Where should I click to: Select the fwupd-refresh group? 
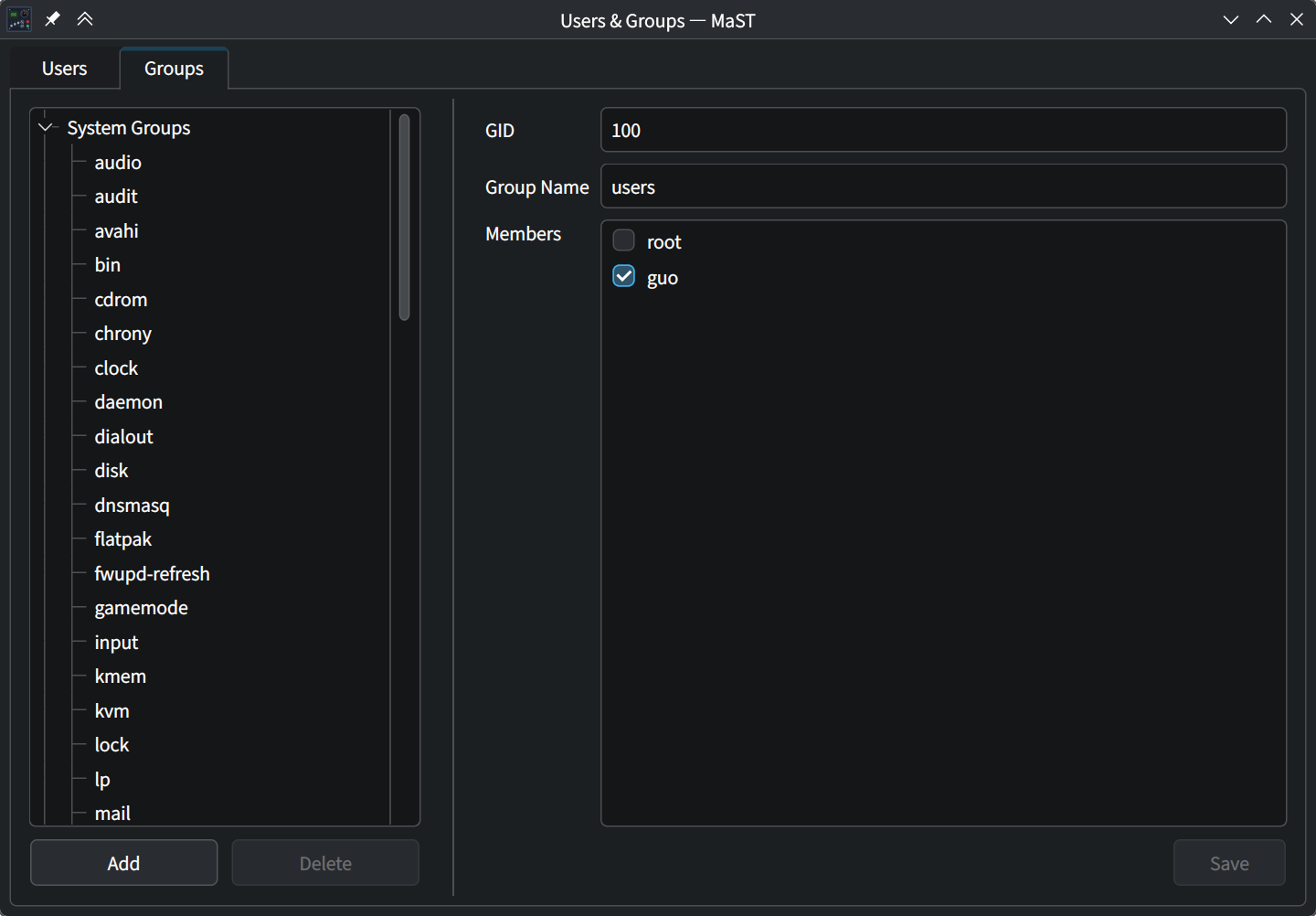point(153,574)
